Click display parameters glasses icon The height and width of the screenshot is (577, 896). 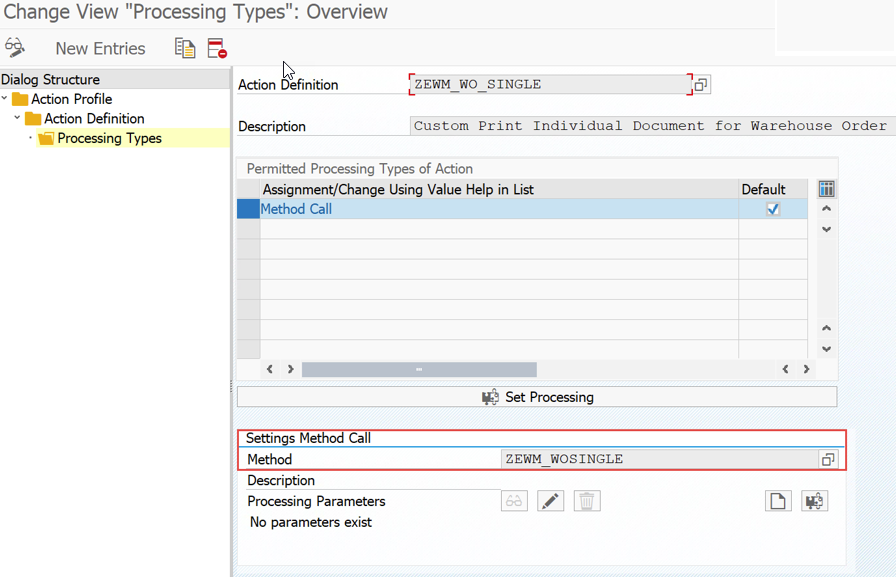[514, 501]
